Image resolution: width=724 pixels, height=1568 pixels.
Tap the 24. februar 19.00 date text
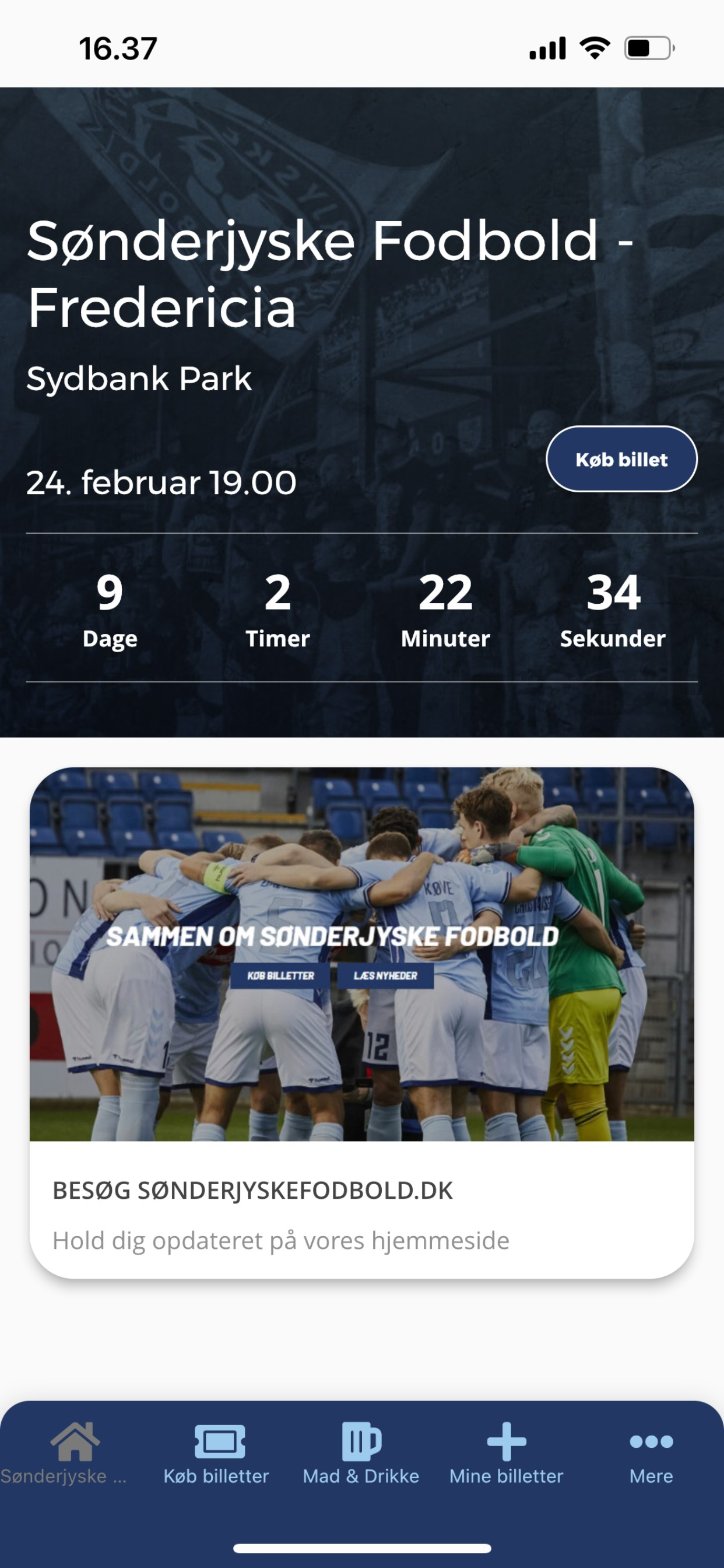coord(161,482)
